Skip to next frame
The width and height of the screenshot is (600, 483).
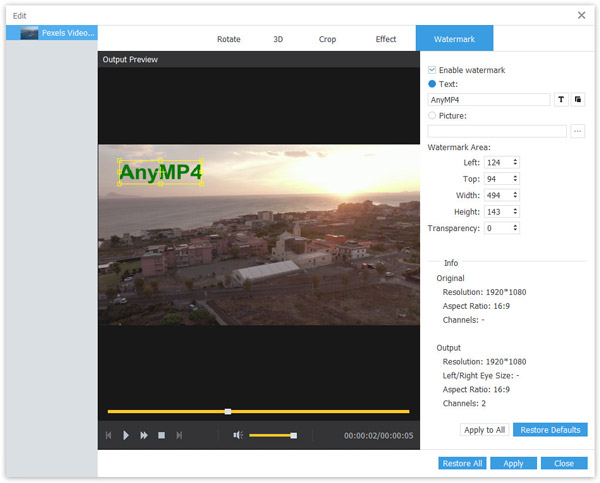pos(179,435)
